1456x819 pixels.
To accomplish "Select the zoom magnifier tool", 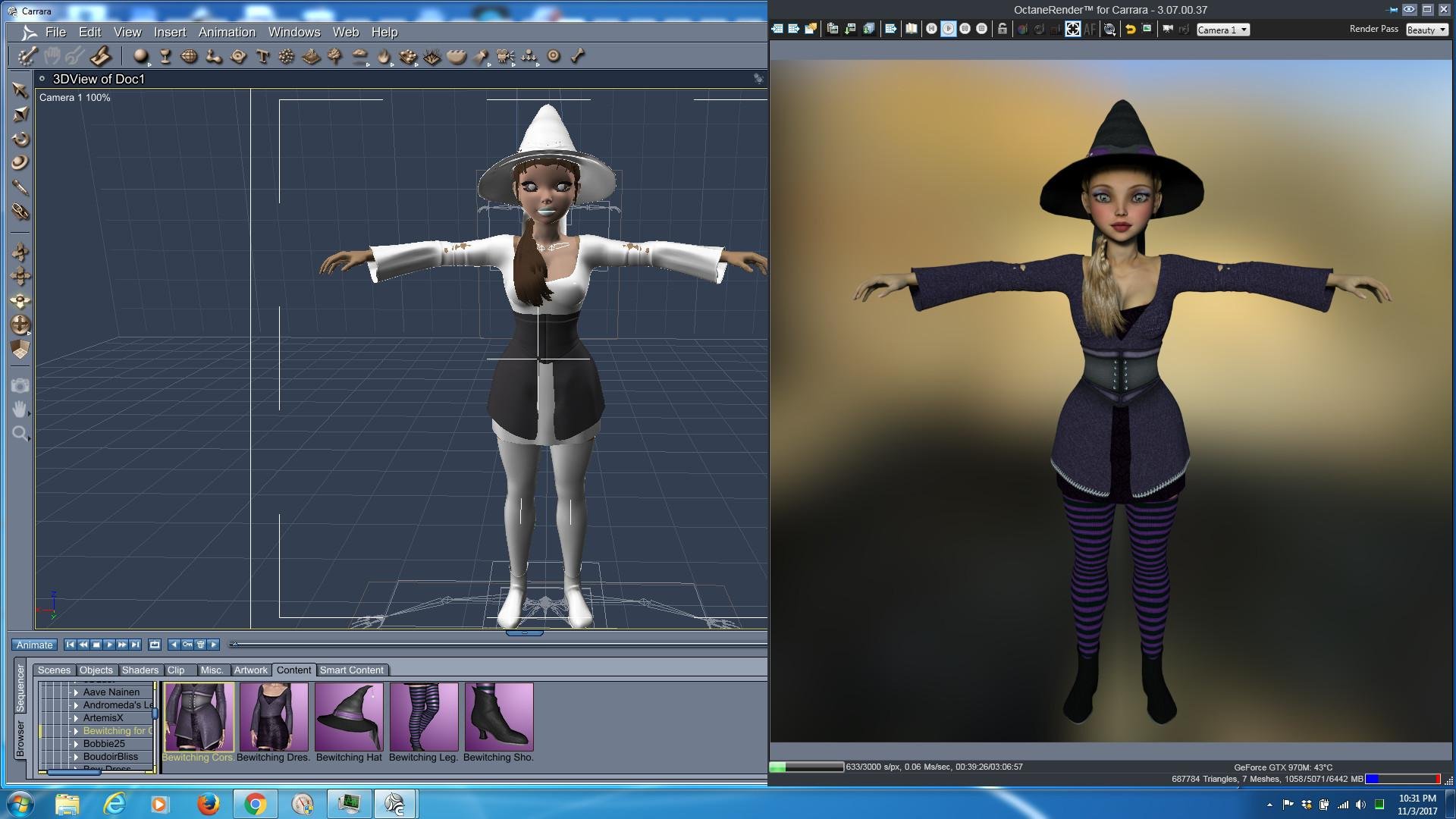I will click(x=20, y=433).
